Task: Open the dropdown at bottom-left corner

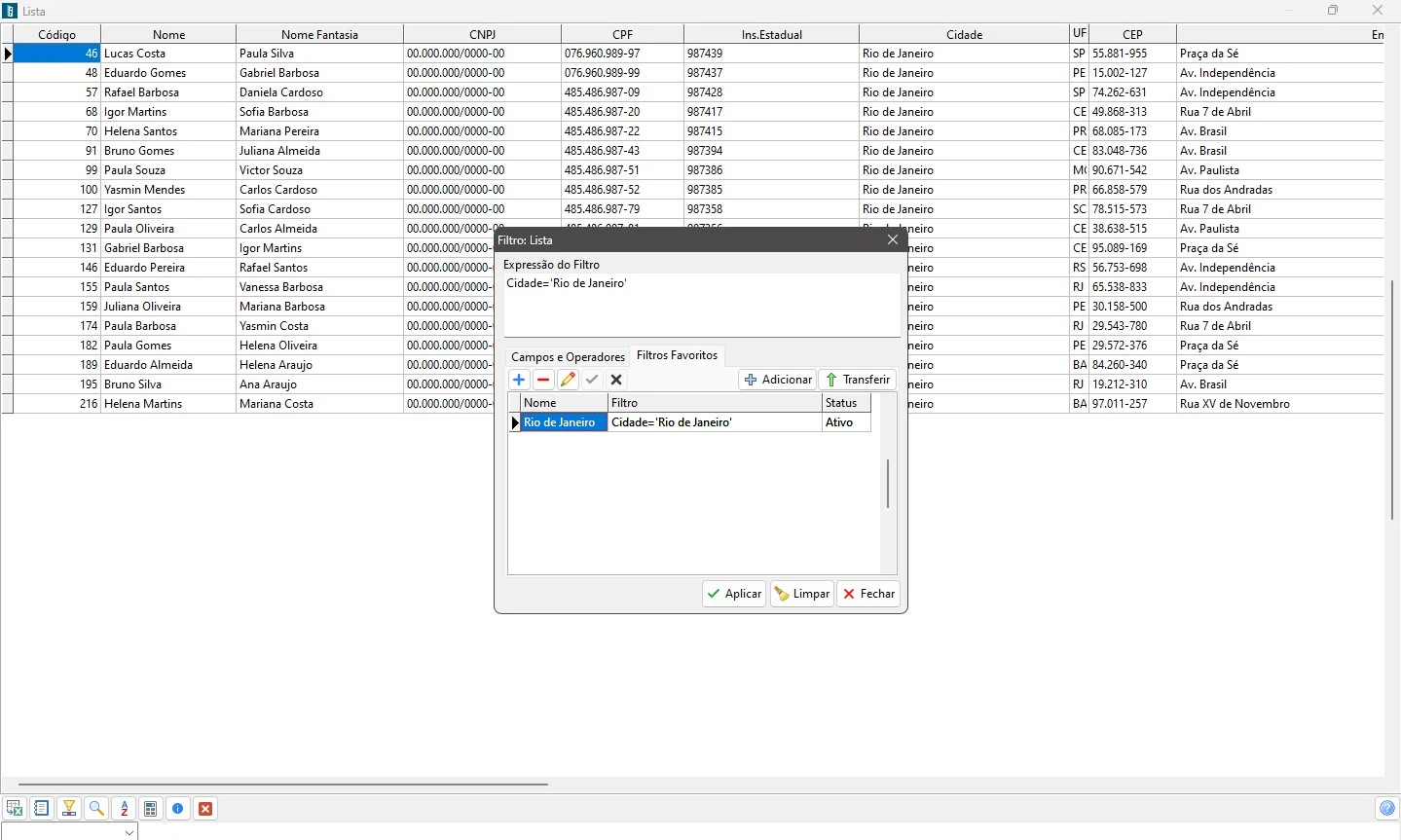Action: (x=129, y=832)
